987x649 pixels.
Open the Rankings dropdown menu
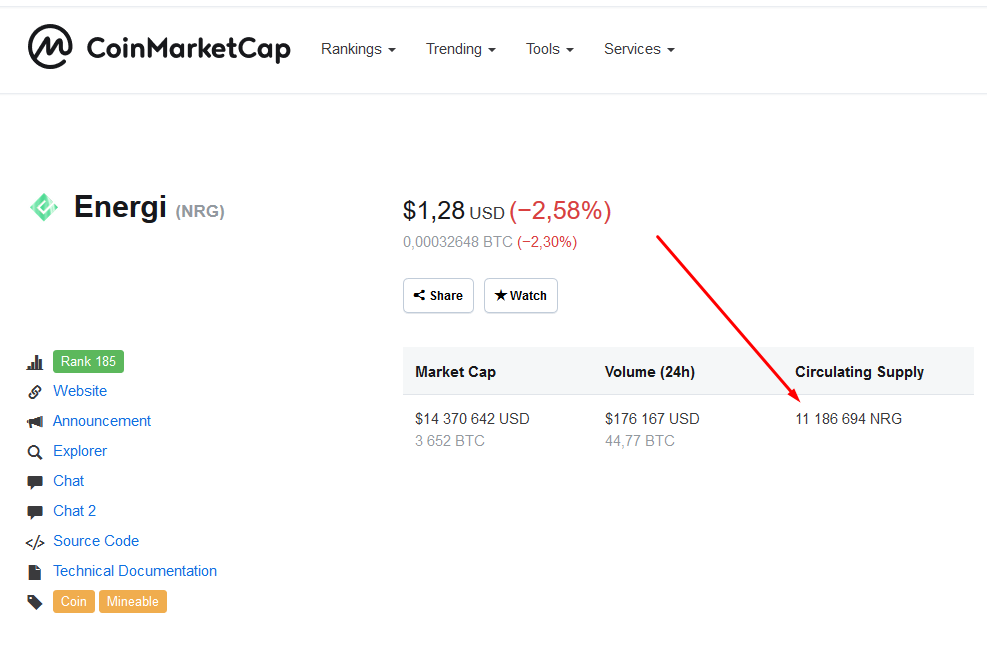tap(358, 49)
